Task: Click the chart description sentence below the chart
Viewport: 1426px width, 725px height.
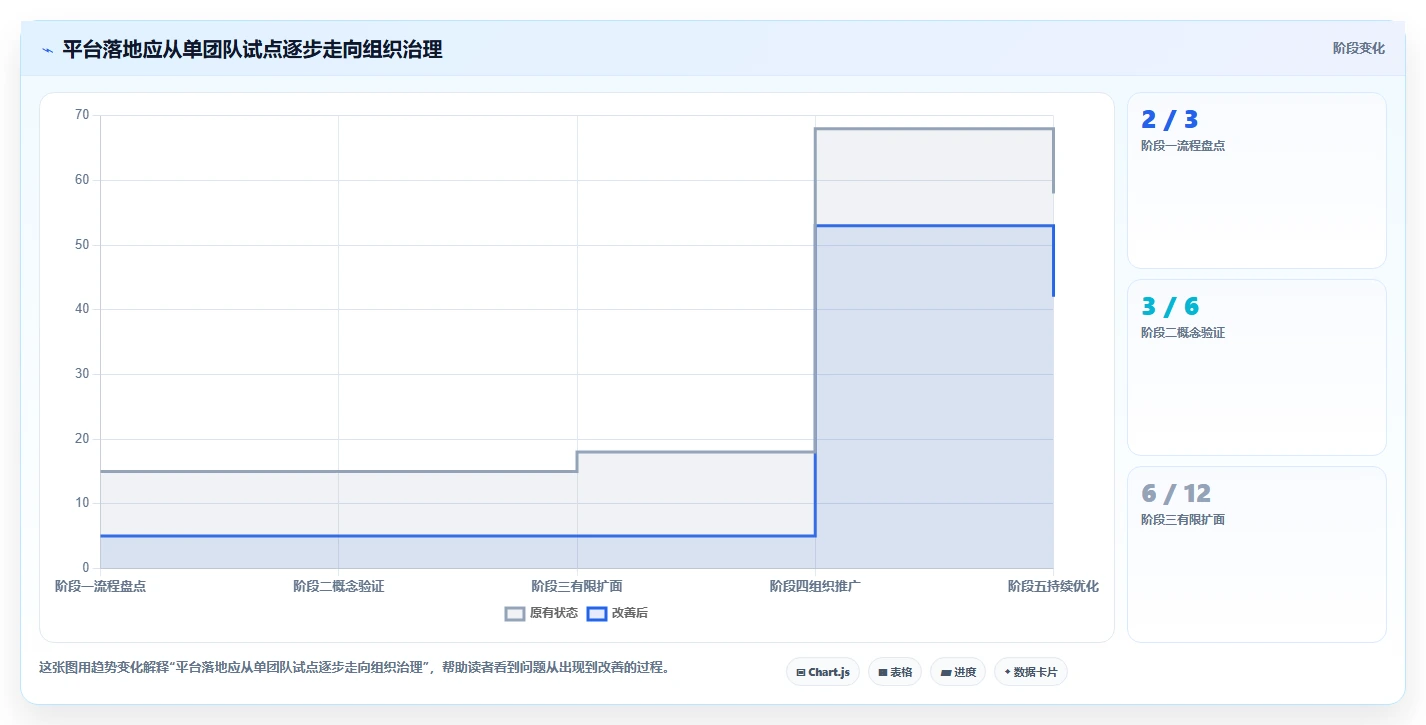Action: 354,667
